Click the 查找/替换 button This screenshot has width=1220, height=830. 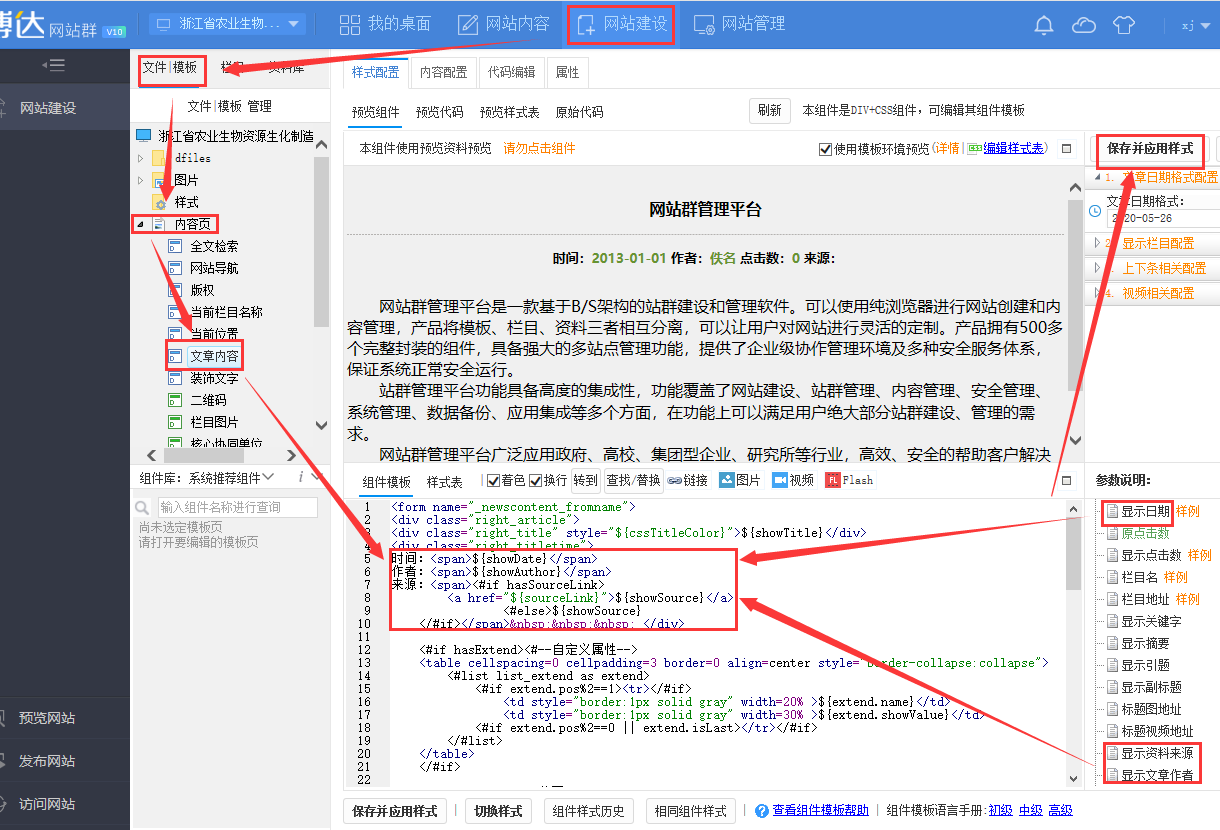pos(633,481)
